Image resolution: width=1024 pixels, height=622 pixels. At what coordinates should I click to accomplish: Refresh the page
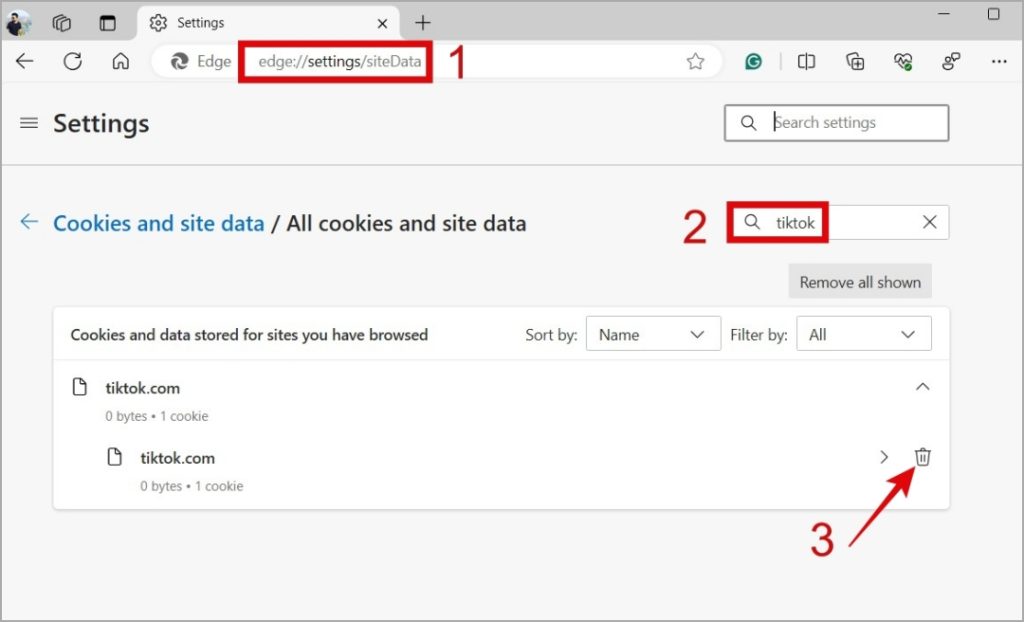coord(72,61)
